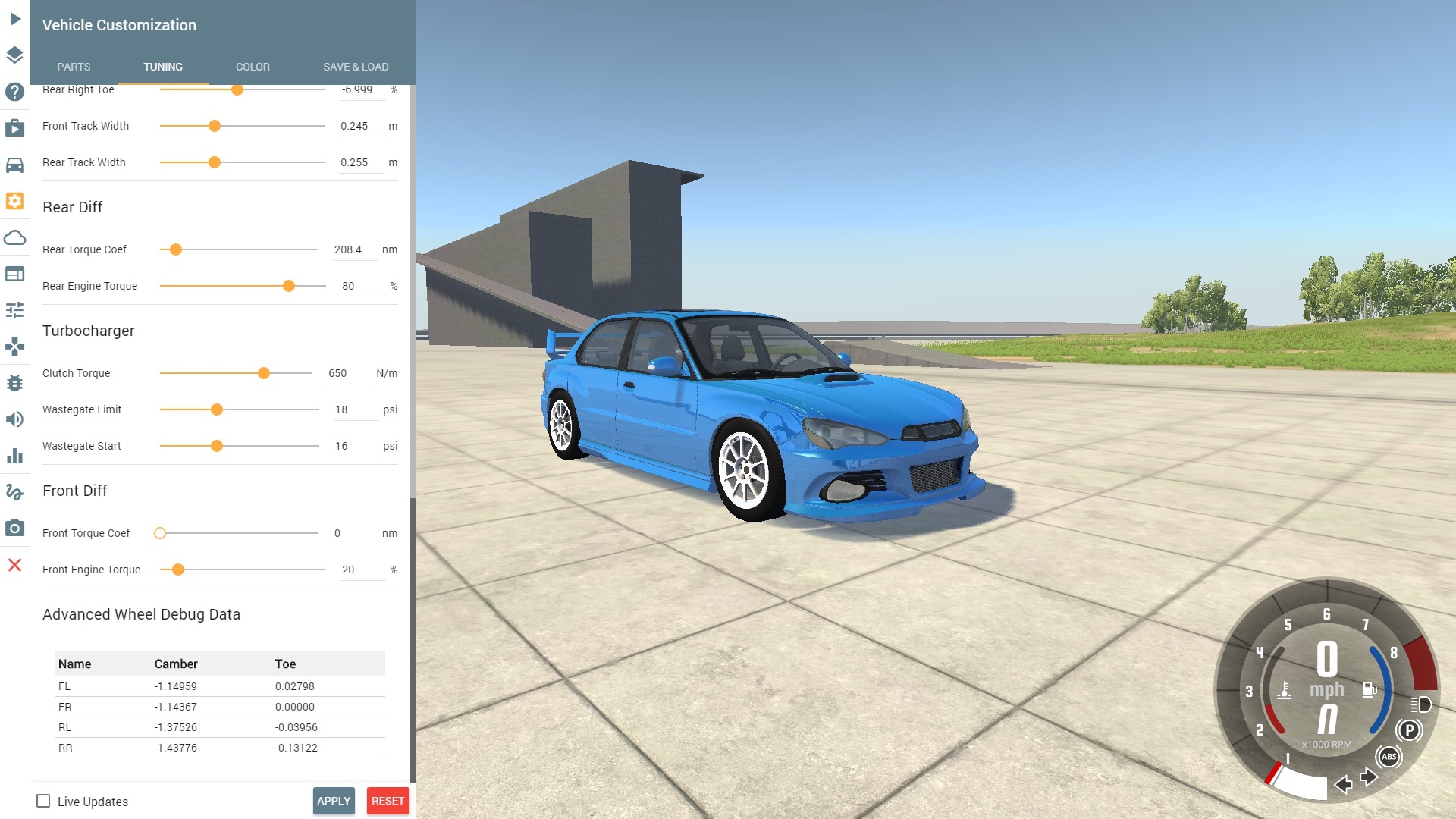Viewport: 1456px width, 819px height.
Task: Adjust the Rear Right Toe slider handle
Action: click(x=237, y=89)
